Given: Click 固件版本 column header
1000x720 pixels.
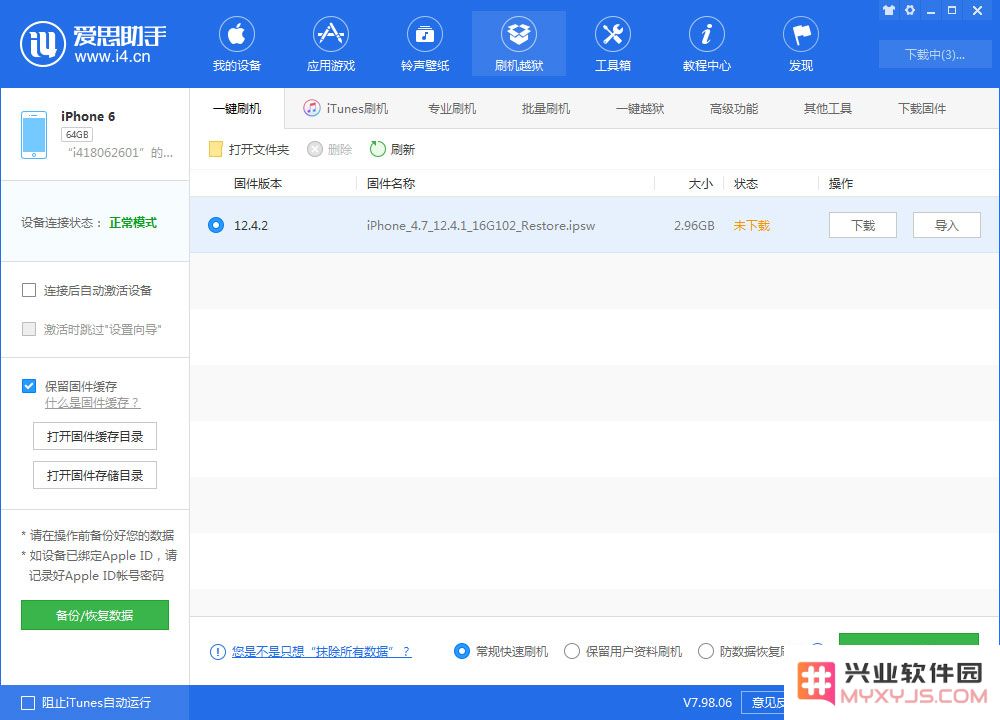Looking at the screenshot, I should [258, 184].
